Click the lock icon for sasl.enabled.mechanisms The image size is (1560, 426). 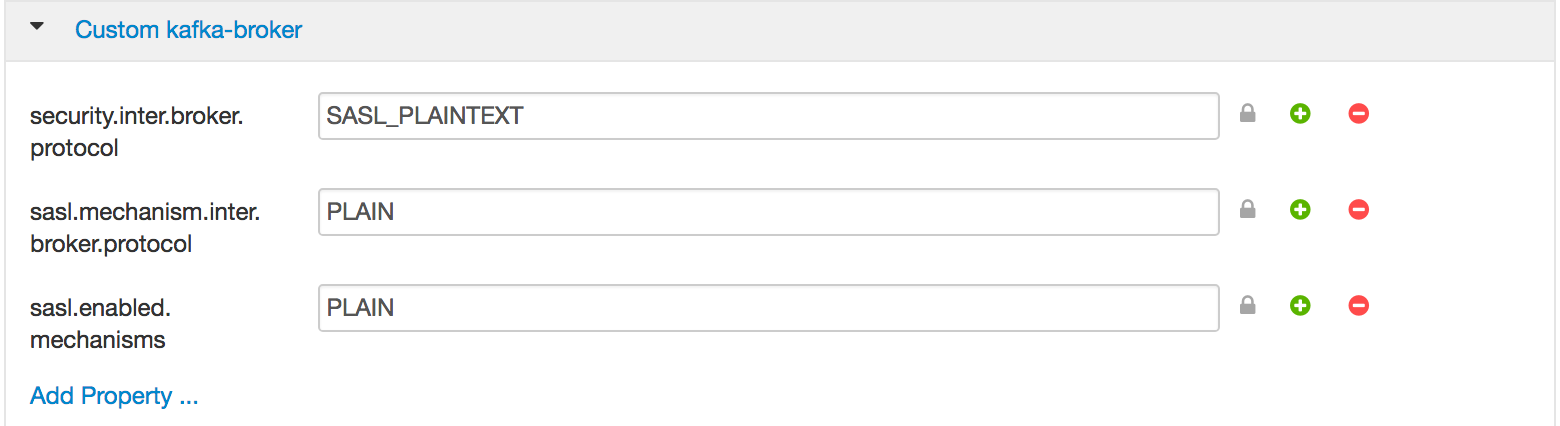(x=1247, y=306)
